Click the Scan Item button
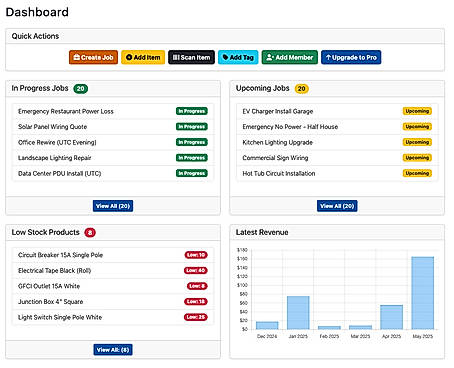The width and height of the screenshot is (454, 368). (x=191, y=57)
